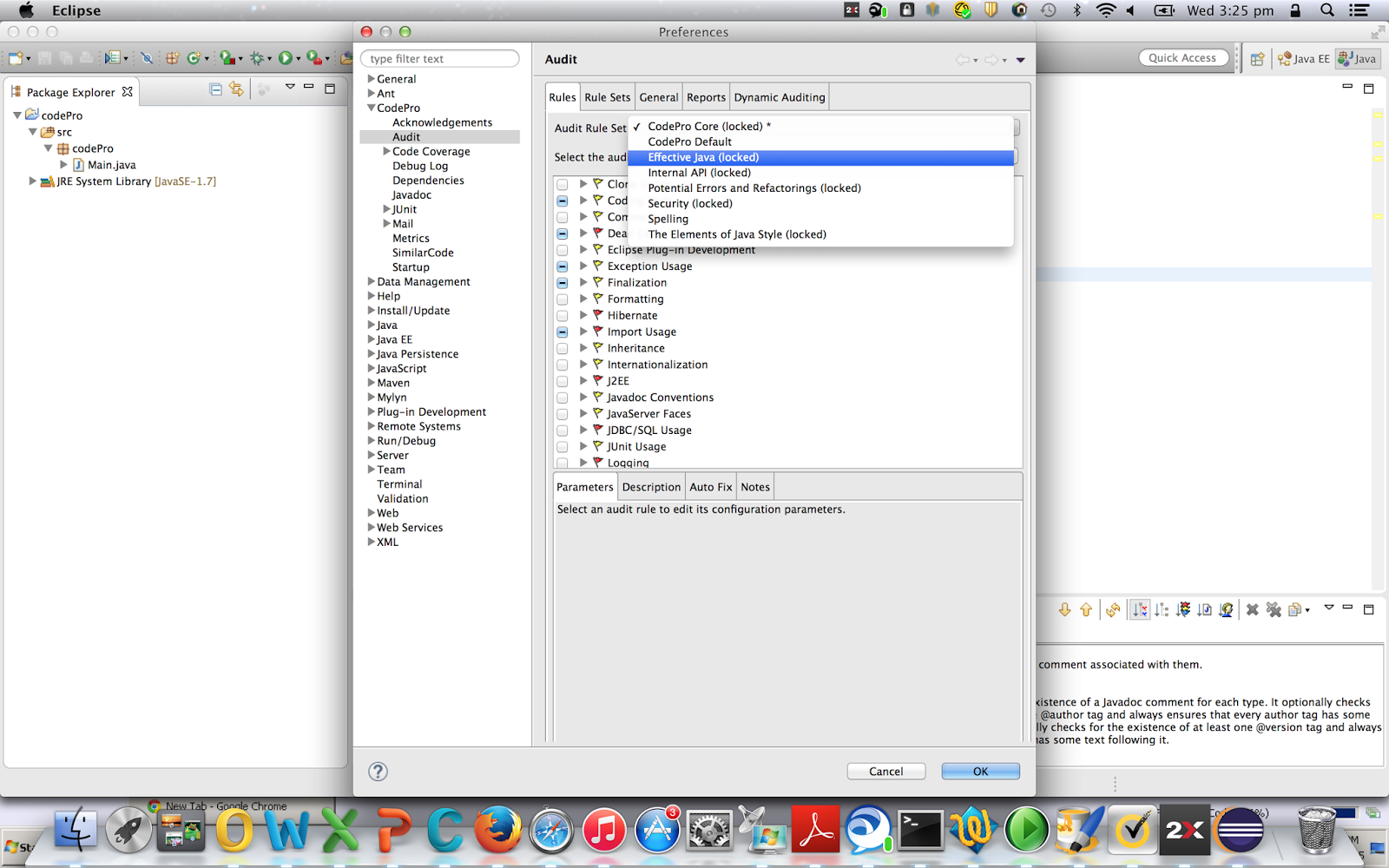Open the Auto Fix tab

pyautogui.click(x=711, y=487)
